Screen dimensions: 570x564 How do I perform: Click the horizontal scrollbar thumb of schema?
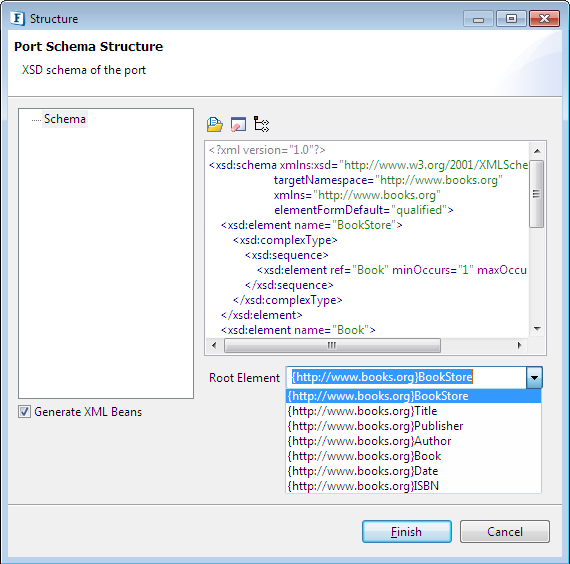tap(332, 345)
